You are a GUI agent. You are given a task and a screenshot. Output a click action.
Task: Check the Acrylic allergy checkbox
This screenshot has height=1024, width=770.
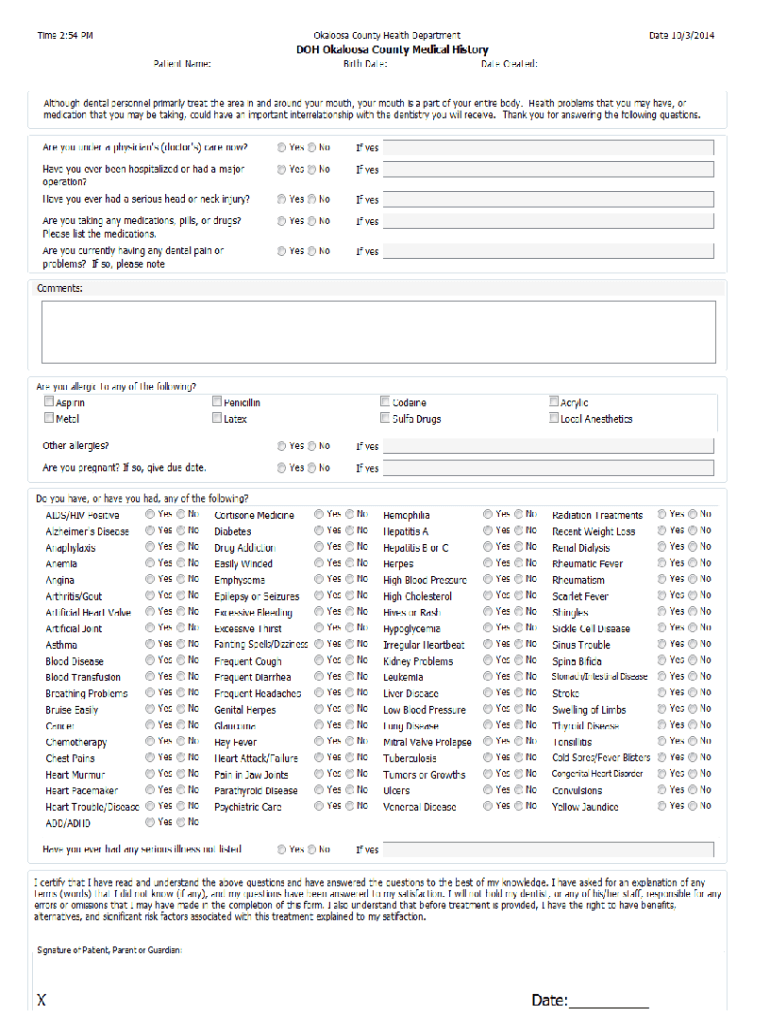(x=554, y=402)
